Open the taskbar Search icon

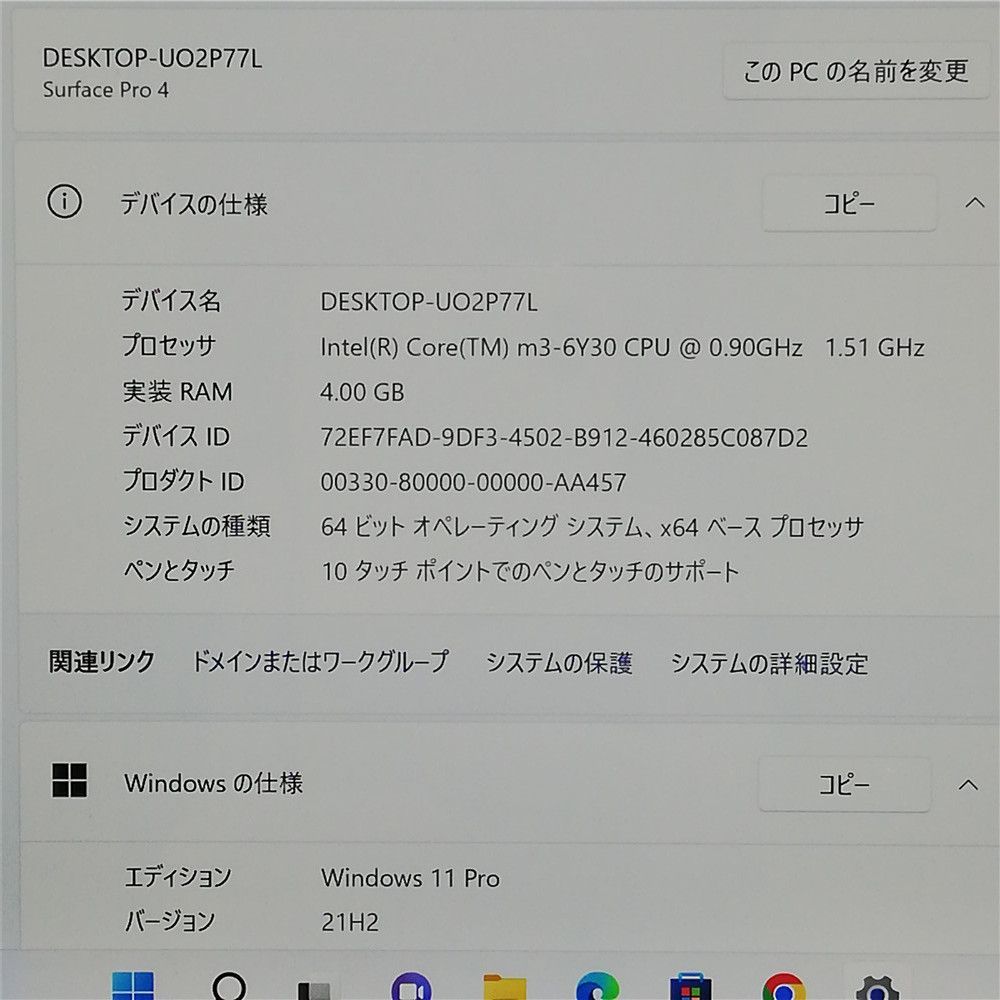(x=228, y=985)
